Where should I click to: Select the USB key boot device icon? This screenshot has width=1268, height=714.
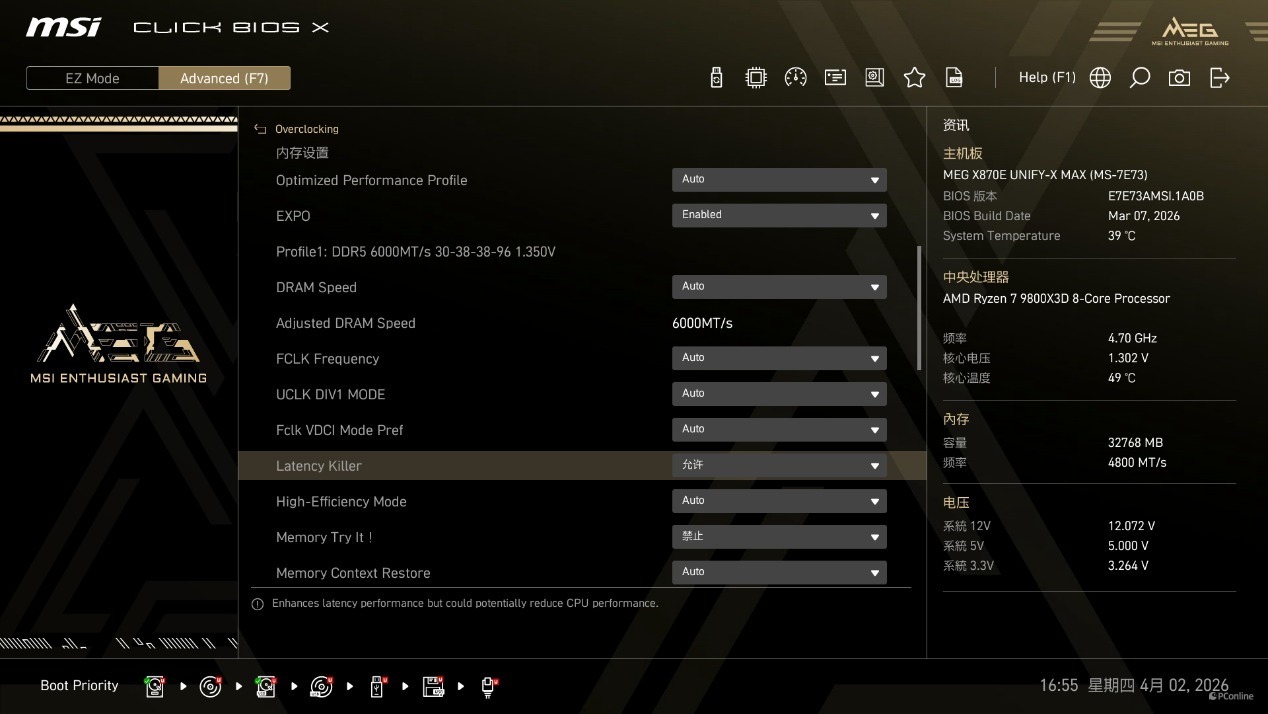click(x=377, y=686)
